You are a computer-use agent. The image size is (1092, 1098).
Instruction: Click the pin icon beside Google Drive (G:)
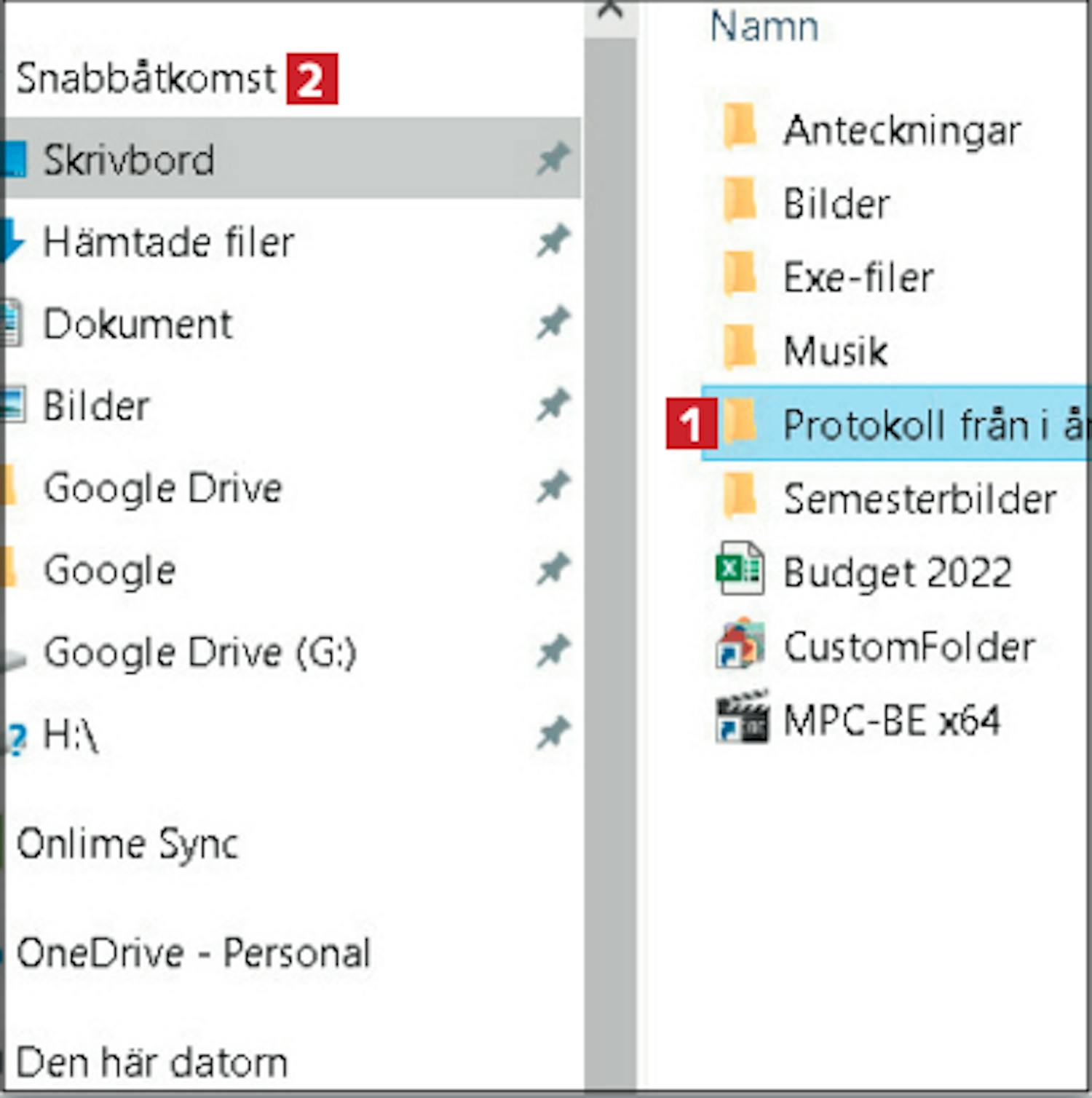553,651
